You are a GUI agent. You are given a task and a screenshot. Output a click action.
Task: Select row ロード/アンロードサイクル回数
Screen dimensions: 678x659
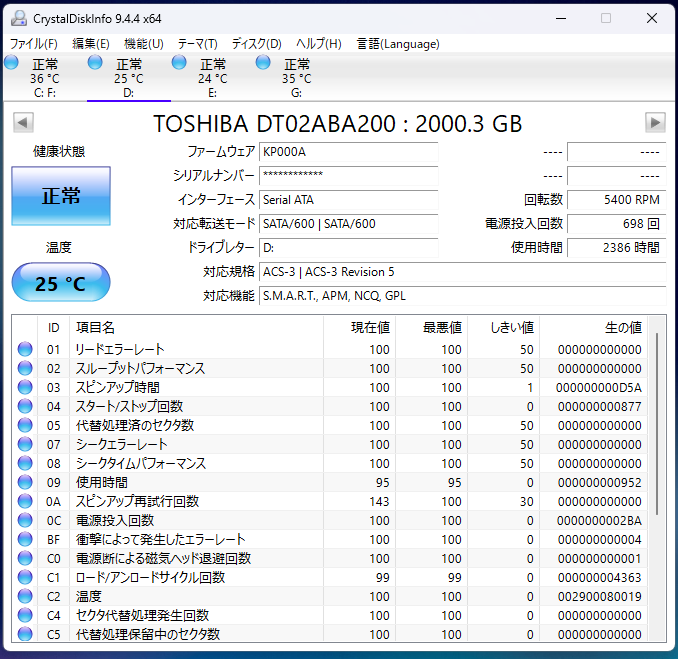[x=329, y=577]
